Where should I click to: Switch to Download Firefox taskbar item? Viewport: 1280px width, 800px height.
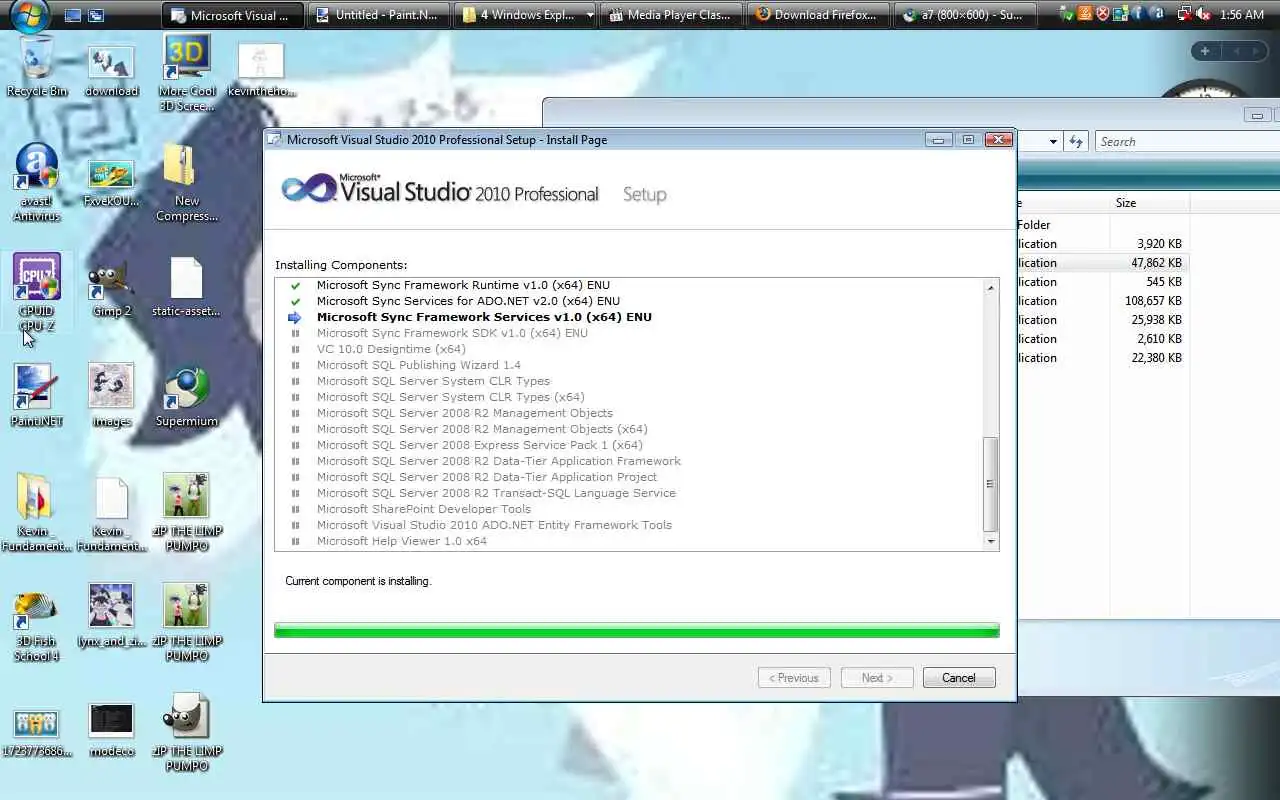tap(818, 15)
